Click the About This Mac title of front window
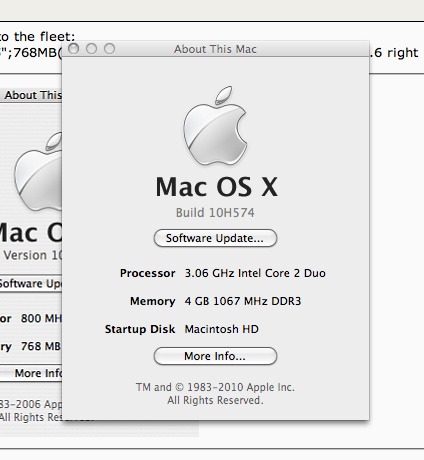 215,49
